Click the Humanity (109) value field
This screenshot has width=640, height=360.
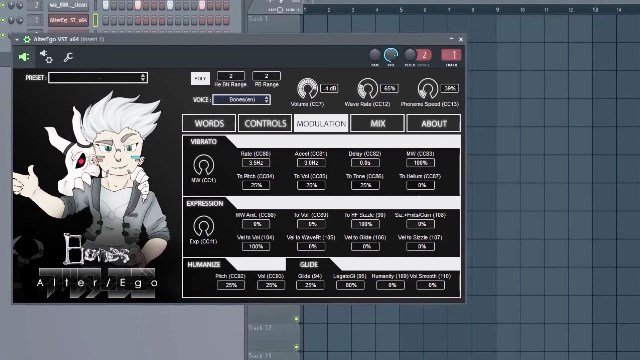click(391, 285)
